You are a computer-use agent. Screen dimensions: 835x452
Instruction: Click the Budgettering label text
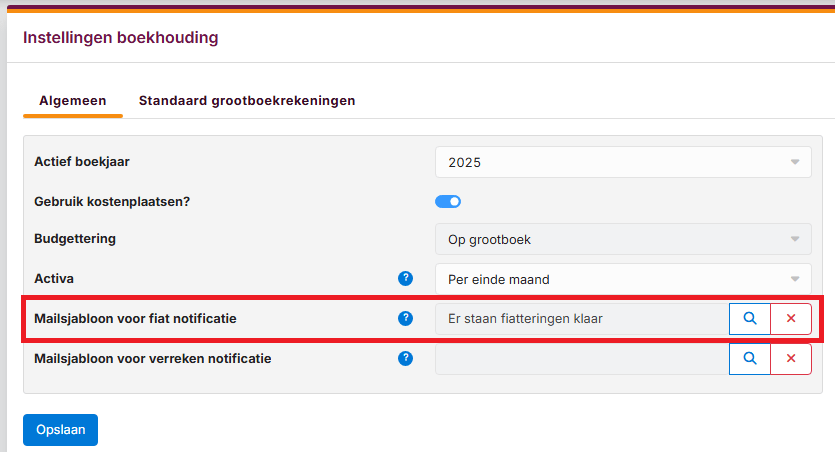[75, 239]
